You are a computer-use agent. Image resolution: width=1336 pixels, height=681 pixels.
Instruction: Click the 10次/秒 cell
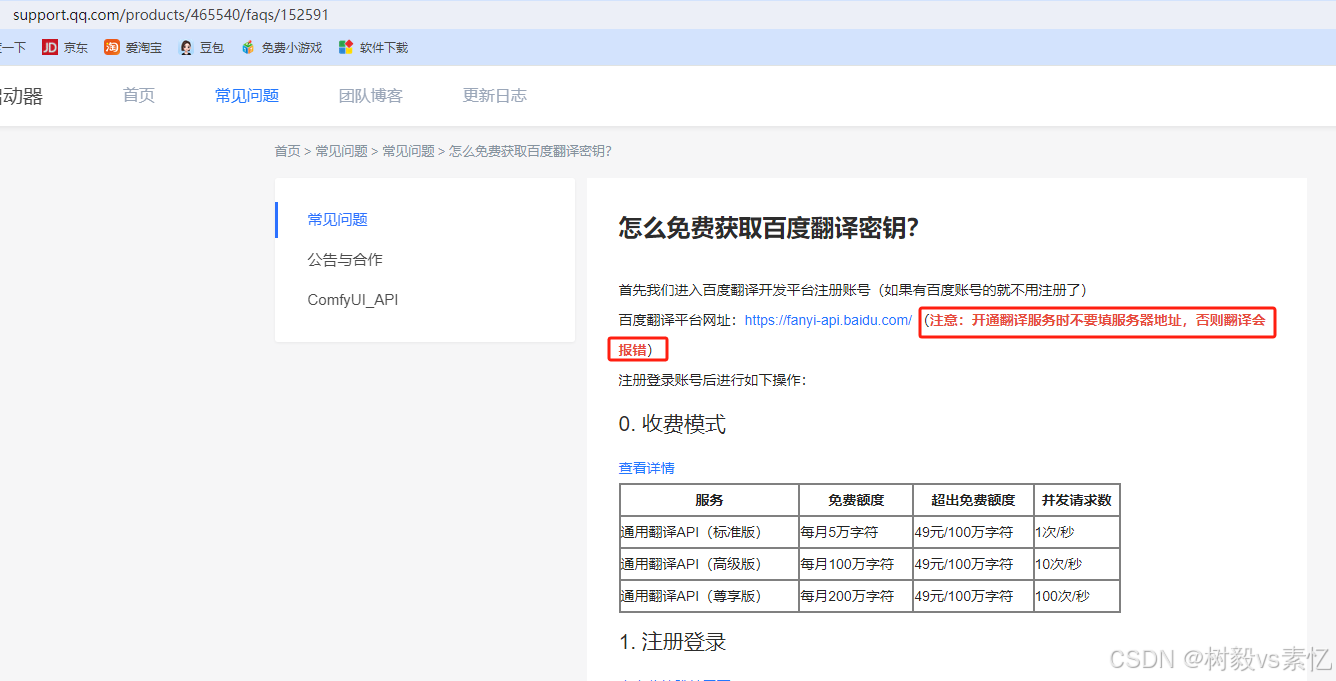click(x=1077, y=564)
